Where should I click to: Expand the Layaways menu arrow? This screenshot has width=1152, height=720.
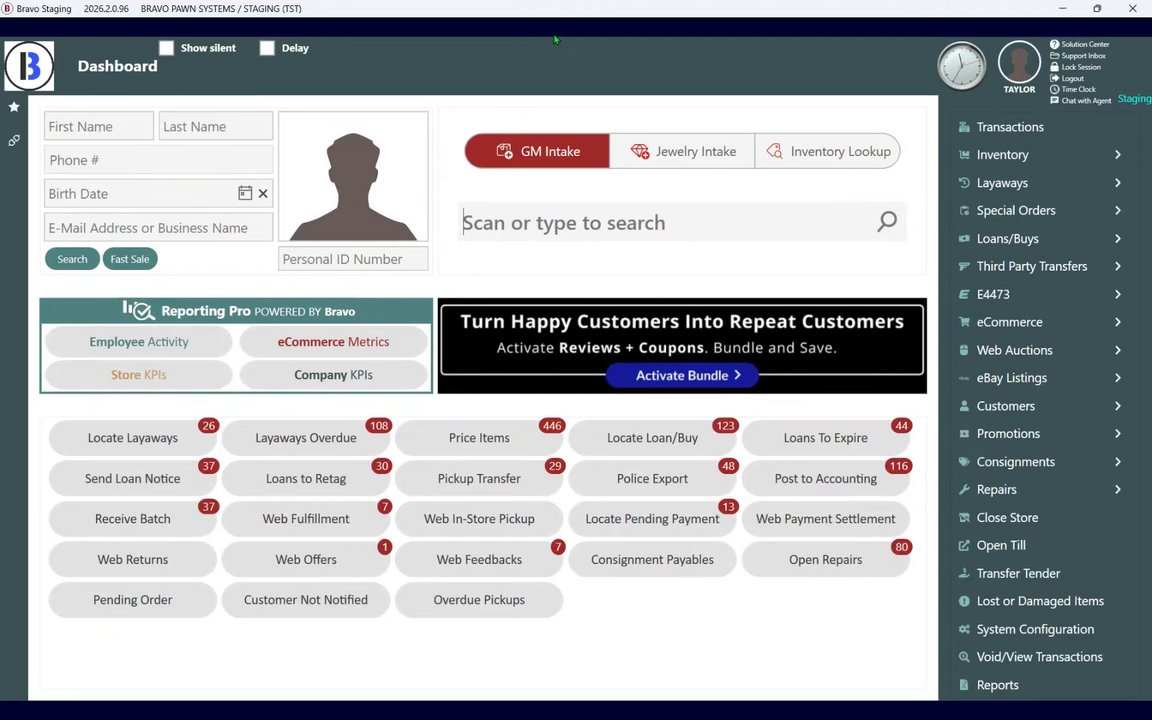click(1117, 183)
